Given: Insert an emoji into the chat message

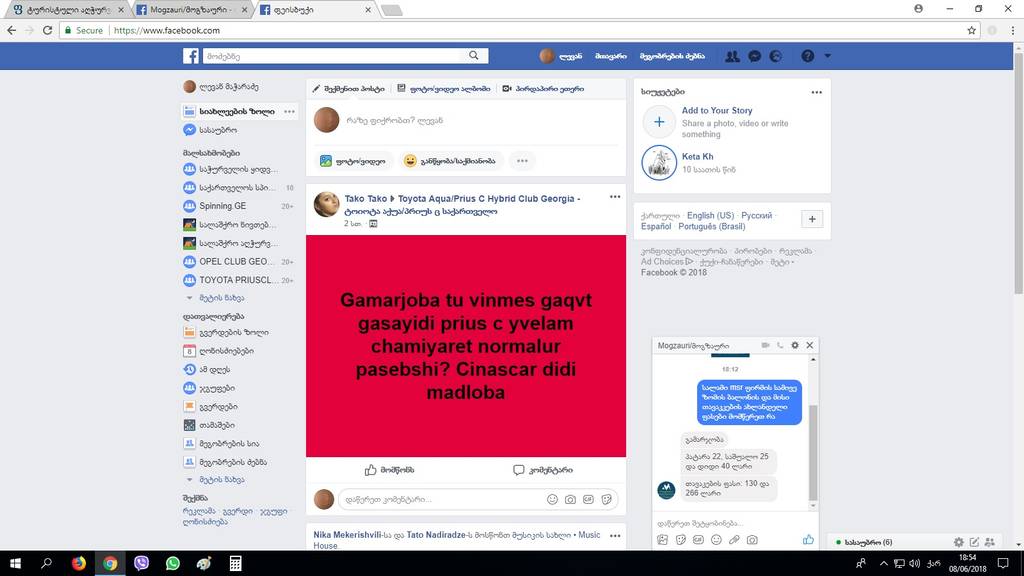Looking at the screenshot, I should 717,538.
